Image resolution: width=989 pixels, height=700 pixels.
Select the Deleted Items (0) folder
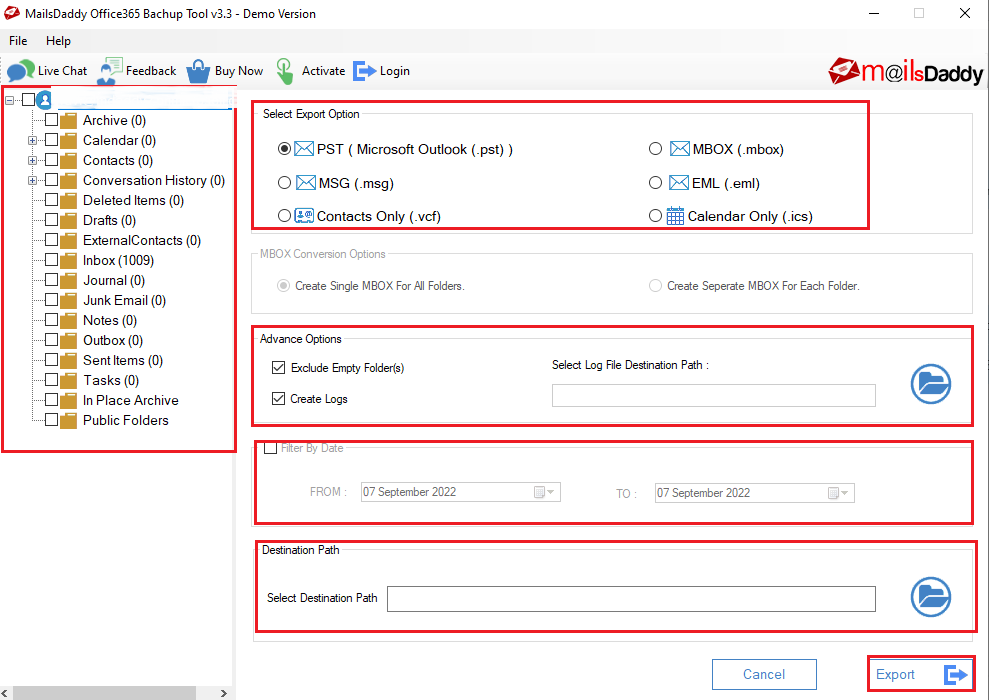[x=133, y=201]
